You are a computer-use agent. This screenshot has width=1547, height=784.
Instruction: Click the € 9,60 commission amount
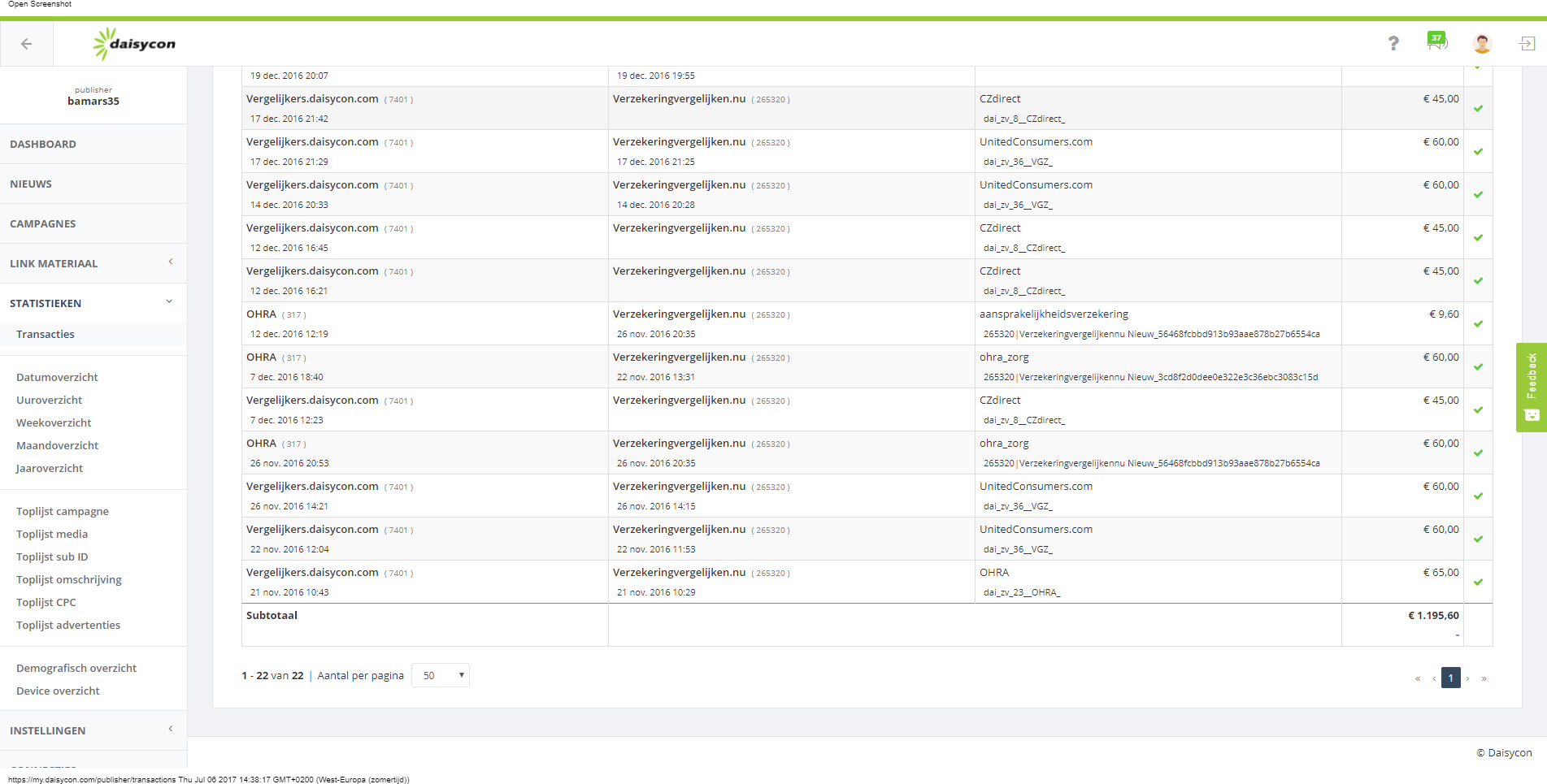click(1444, 314)
